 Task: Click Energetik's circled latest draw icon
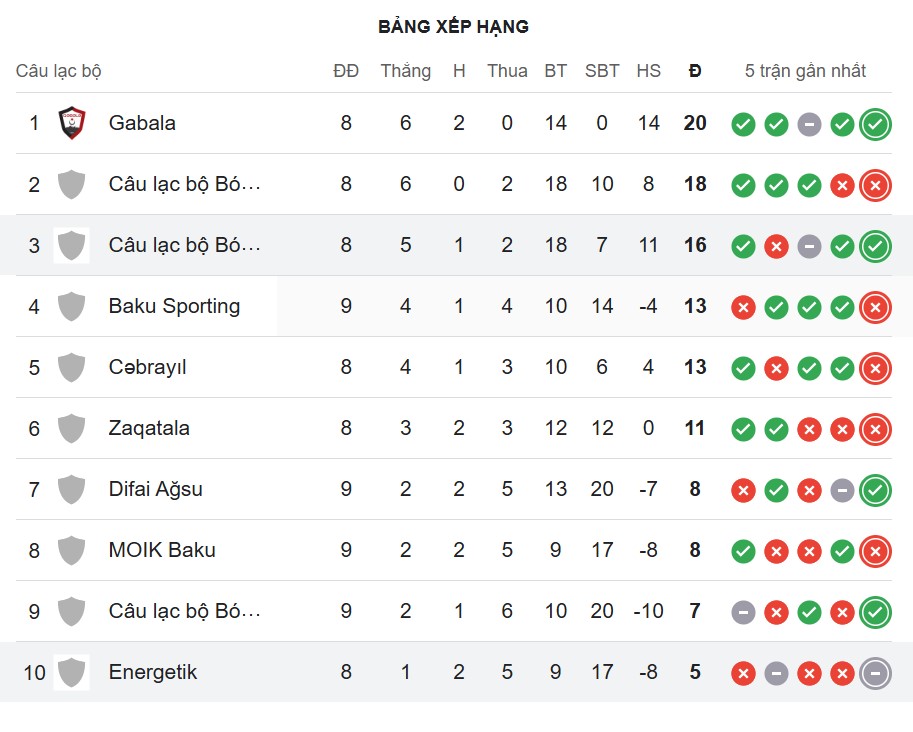pyautogui.click(x=875, y=673)
